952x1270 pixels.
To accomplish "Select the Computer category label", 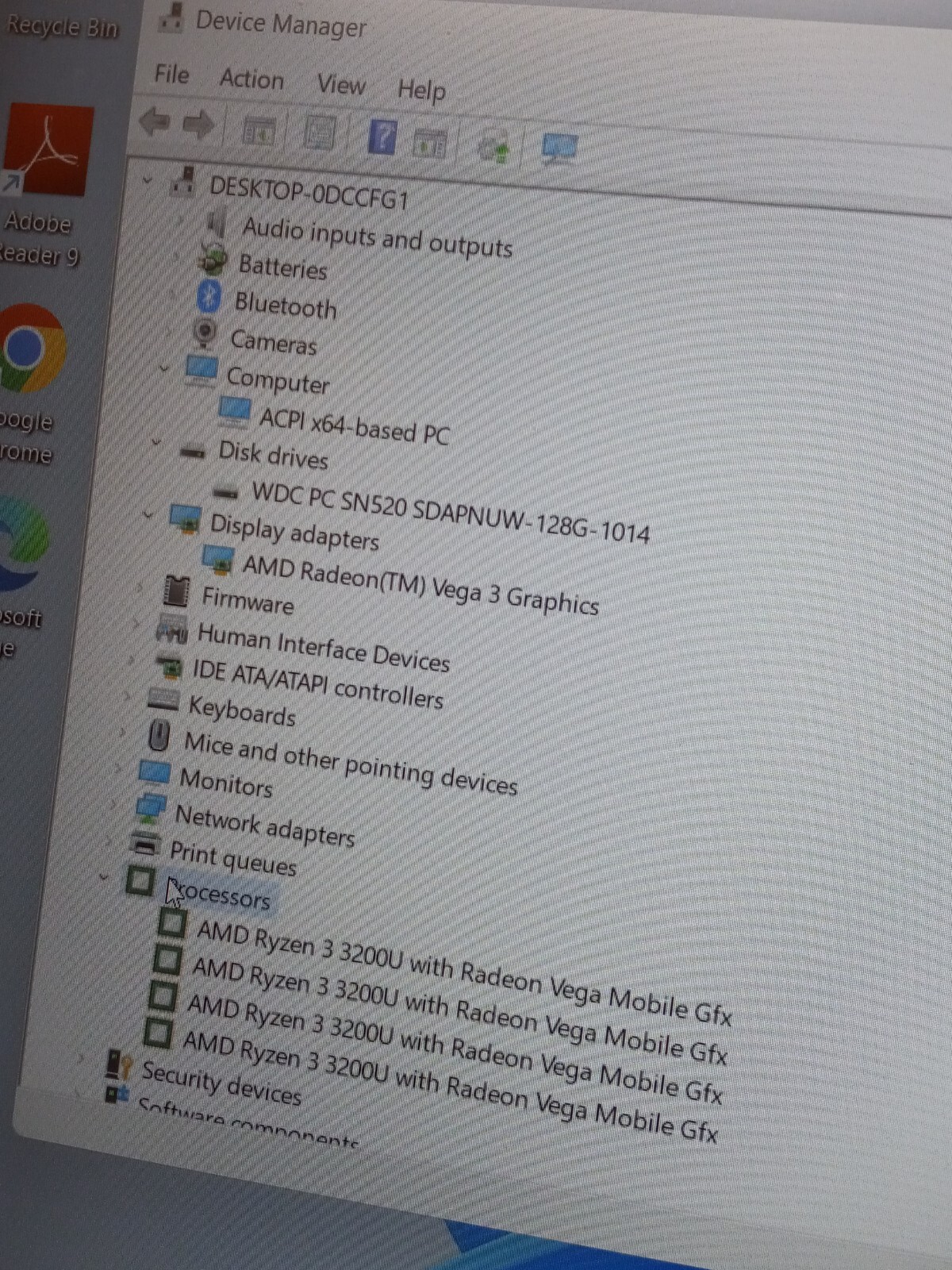I will [278, 380].
